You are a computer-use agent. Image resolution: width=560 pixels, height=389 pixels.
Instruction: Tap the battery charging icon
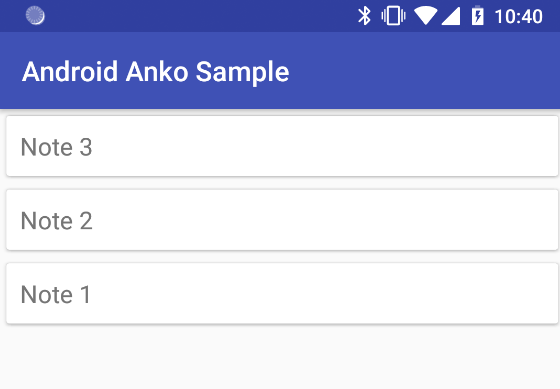point(478,16)
